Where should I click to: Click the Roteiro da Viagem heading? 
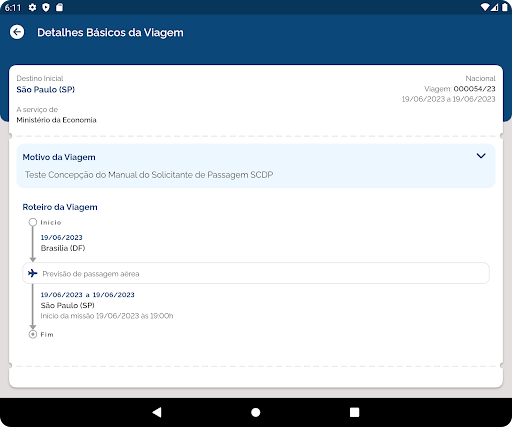click(x=60, y=207)
